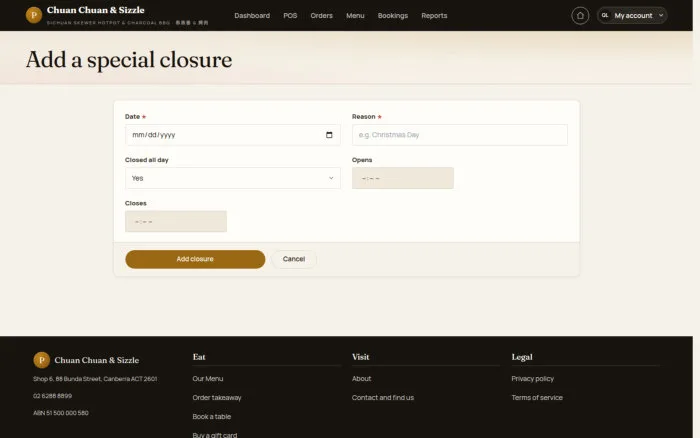Open Contact and find us link

(383, 397)
